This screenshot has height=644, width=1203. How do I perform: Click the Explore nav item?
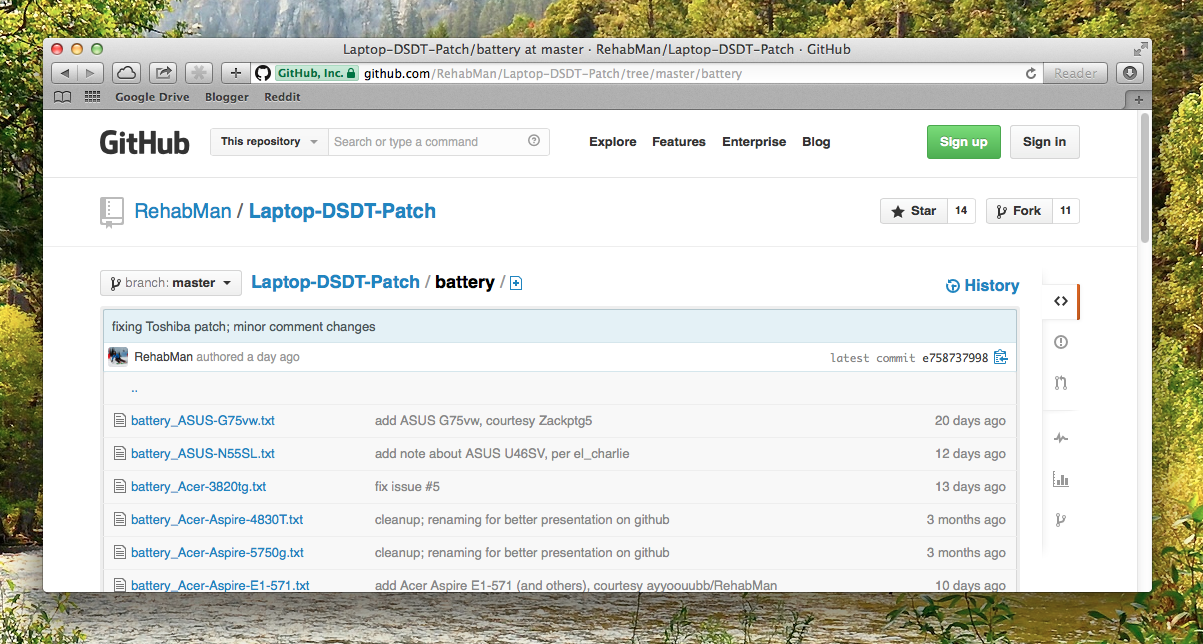613,142
